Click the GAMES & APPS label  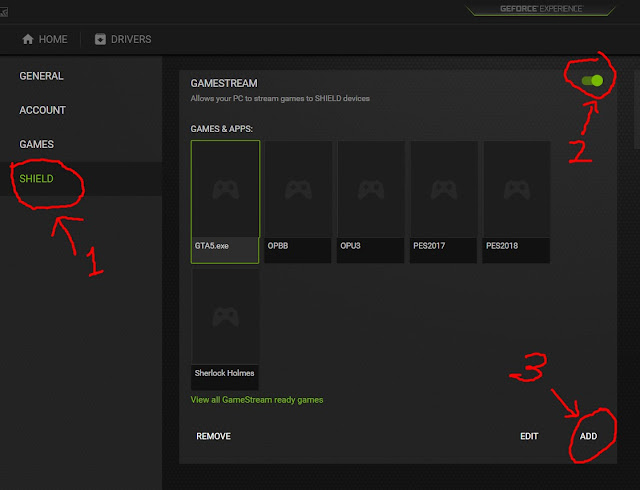[222, 129]
